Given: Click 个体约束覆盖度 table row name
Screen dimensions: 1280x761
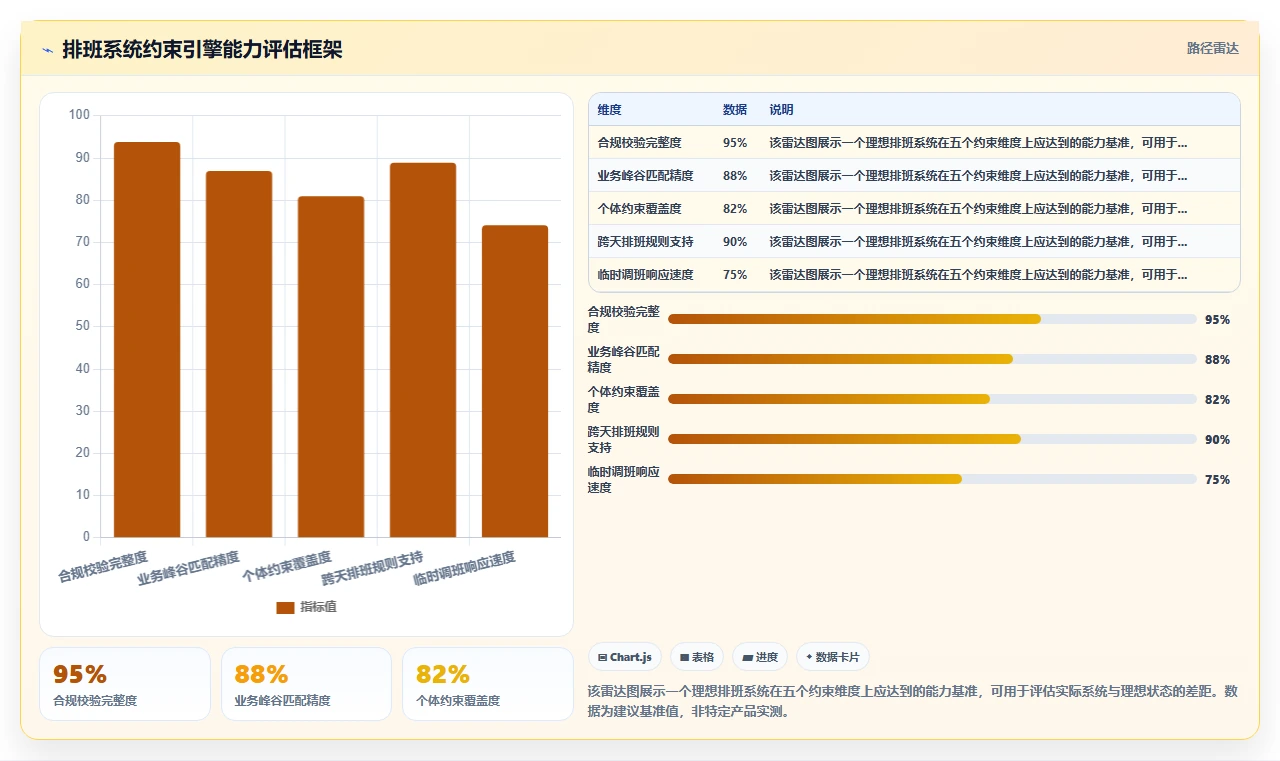Looking at the screenshot, I should coord(639,209).
